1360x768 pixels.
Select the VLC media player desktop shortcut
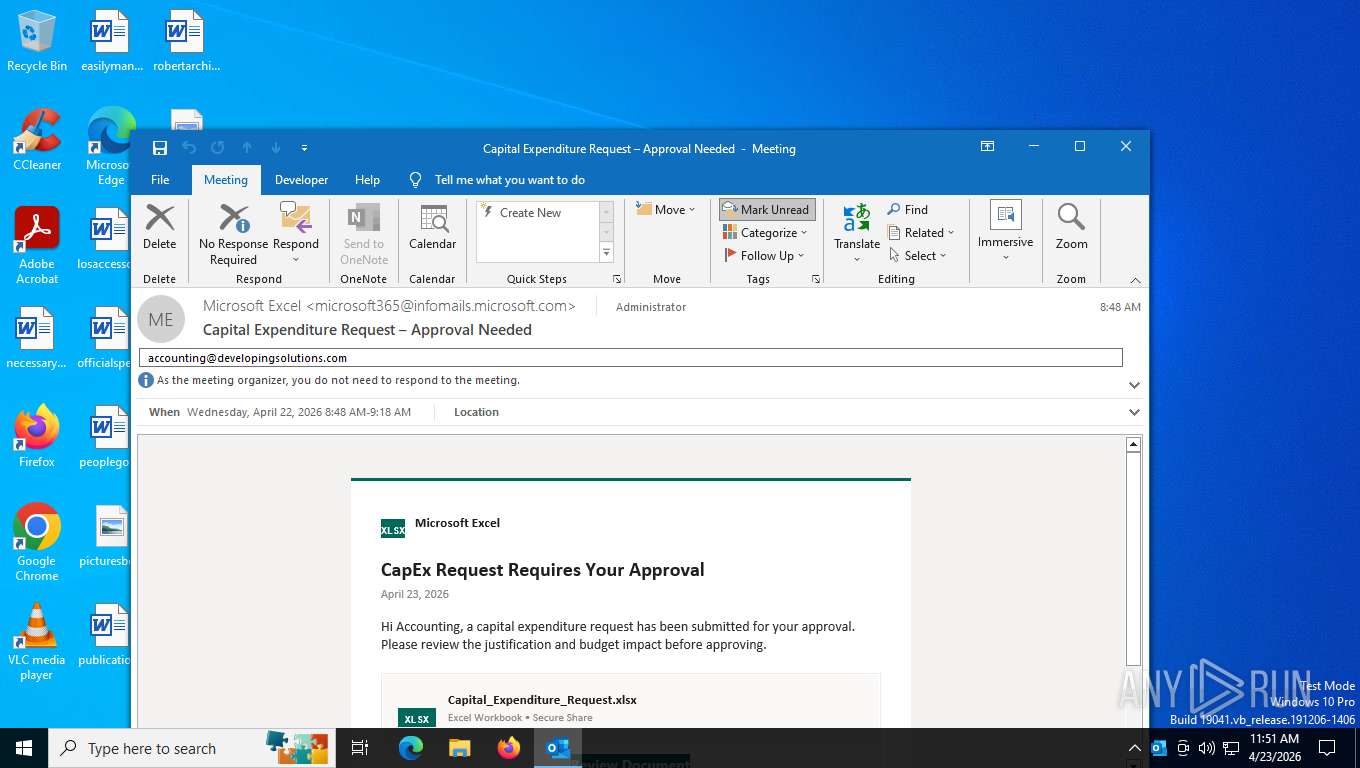click(x=37, y=642)
